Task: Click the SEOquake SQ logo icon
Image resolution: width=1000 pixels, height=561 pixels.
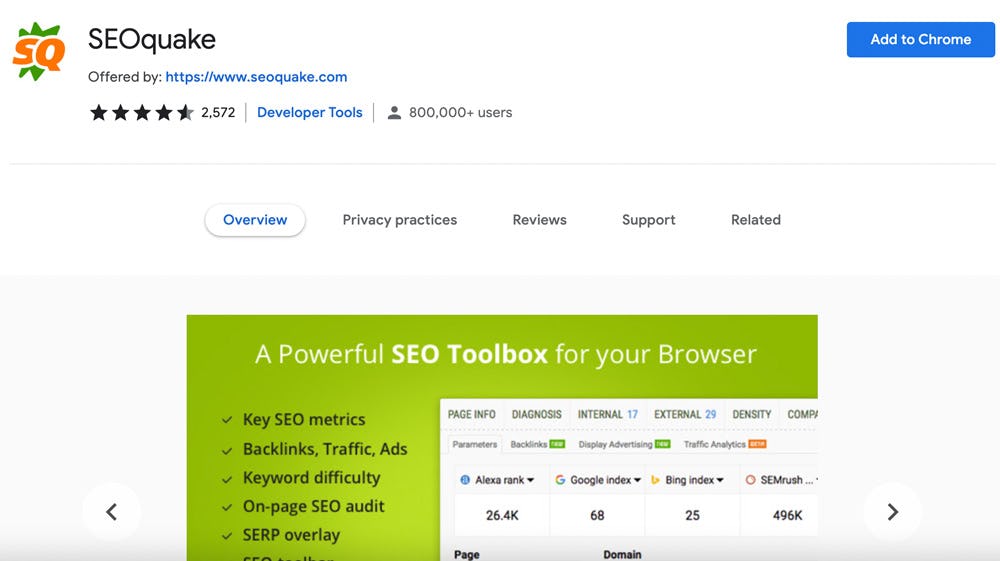Action: coord(39,51)
